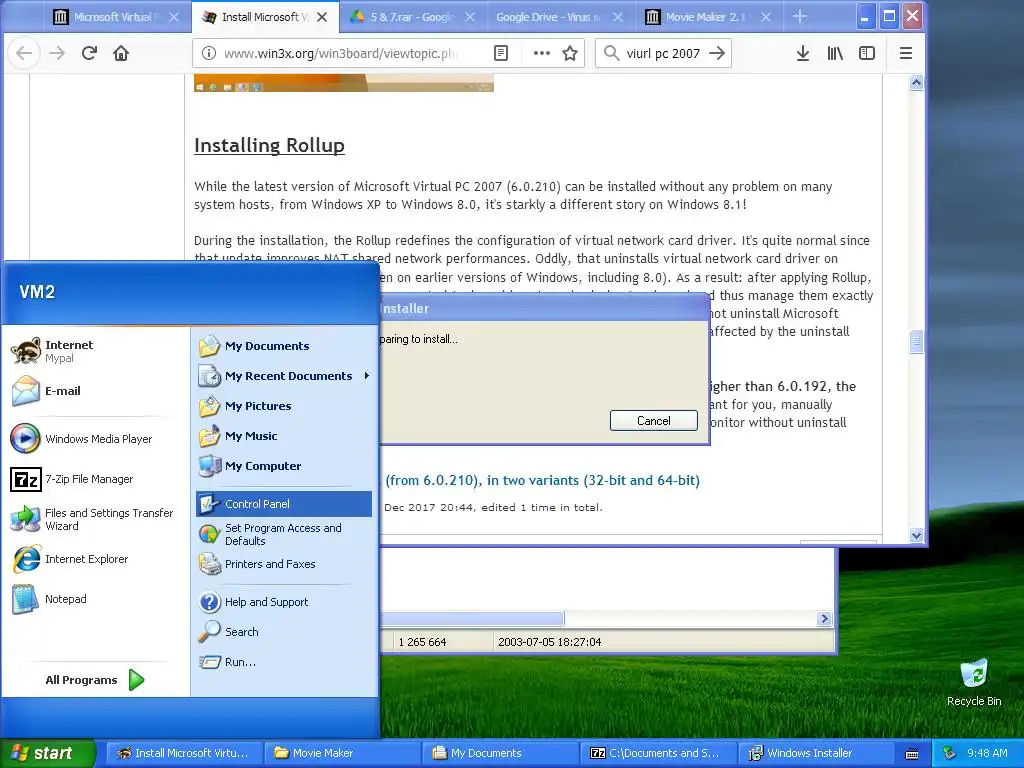Viewport: 1024px width, 768px height.
Task: Show site information for win3x.org
Action: coord(208,53)
